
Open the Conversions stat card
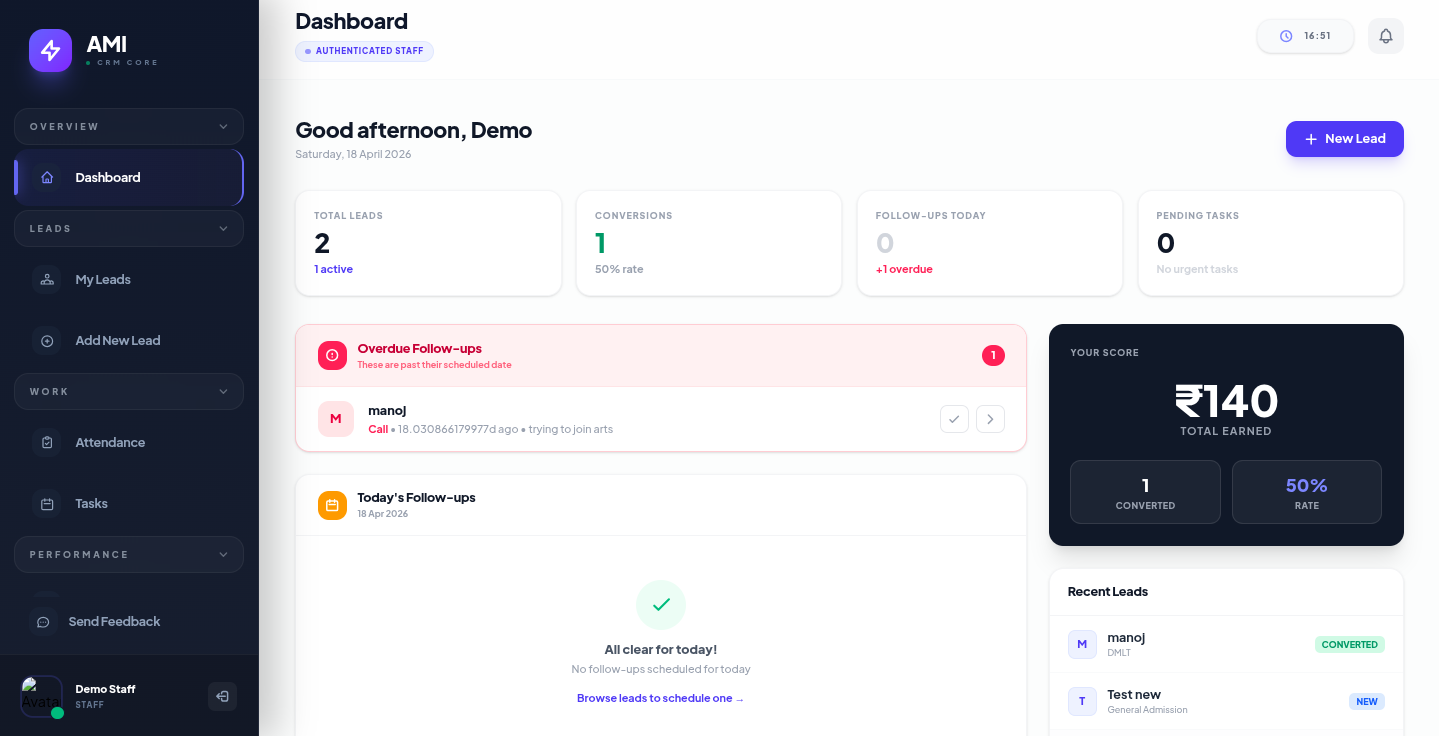[709, 243]
